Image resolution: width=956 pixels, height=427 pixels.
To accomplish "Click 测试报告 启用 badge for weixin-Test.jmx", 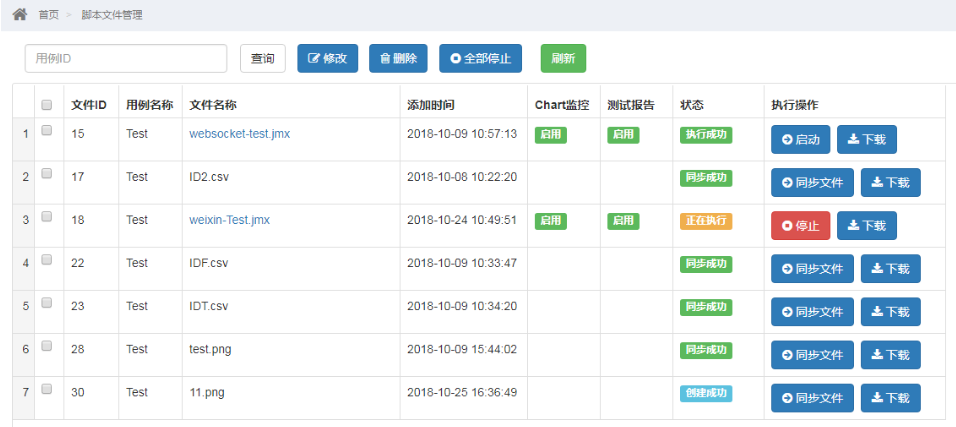I will pos(623,221).
